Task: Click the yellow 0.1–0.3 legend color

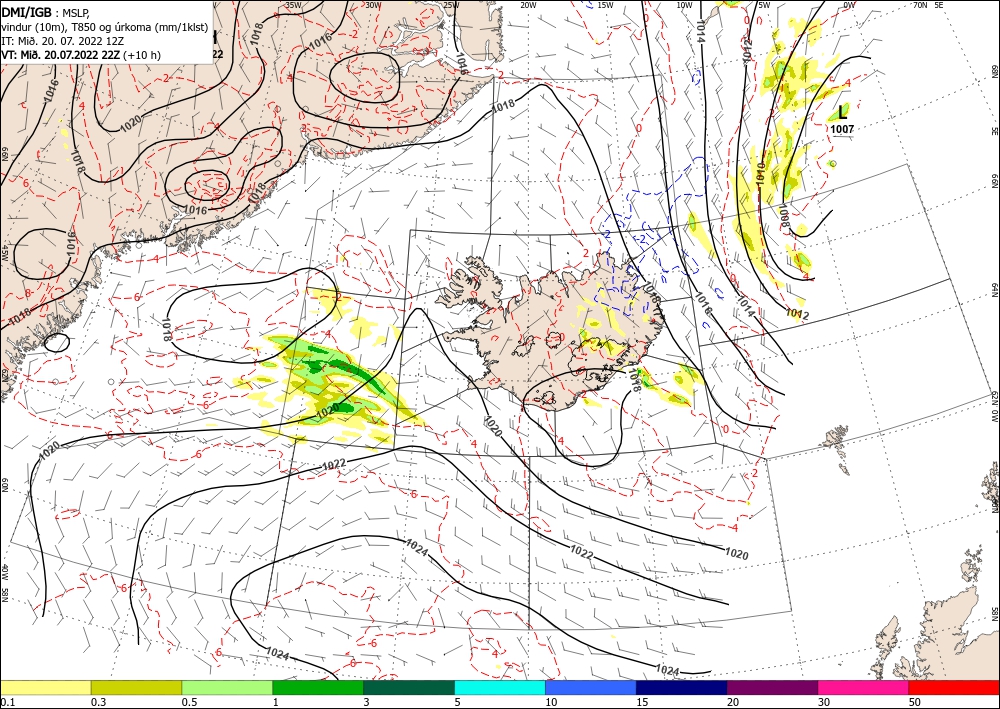Action: [x=45, y=687]
